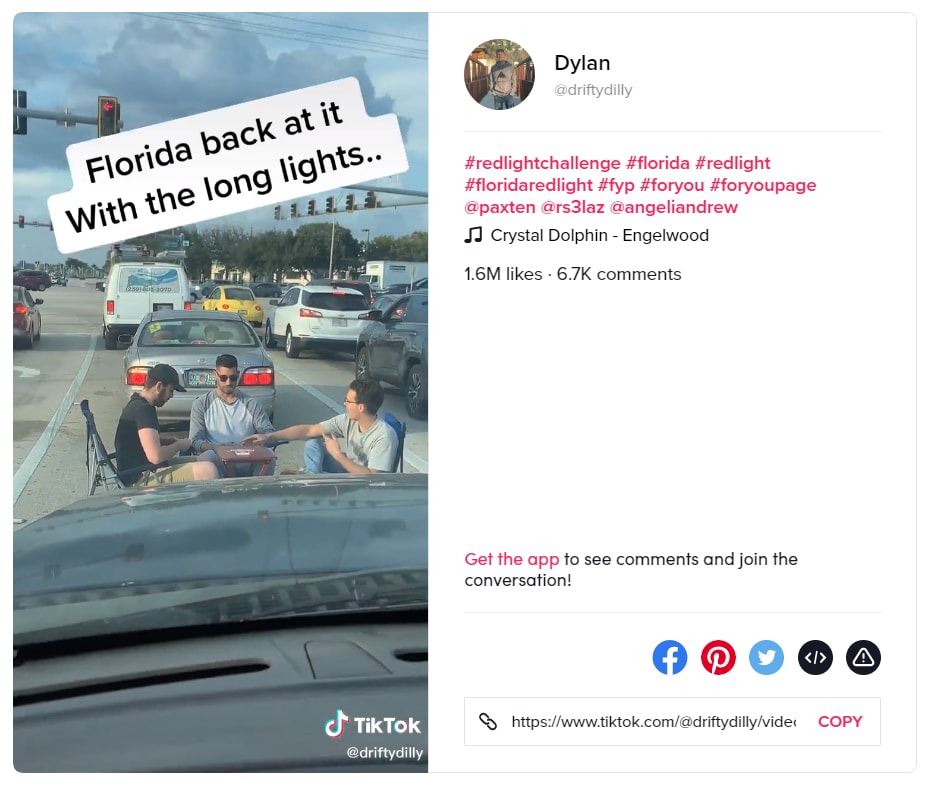
Task: Click the TikTok logo watermark
Action: pyautogui.click(x=373, y=724)
